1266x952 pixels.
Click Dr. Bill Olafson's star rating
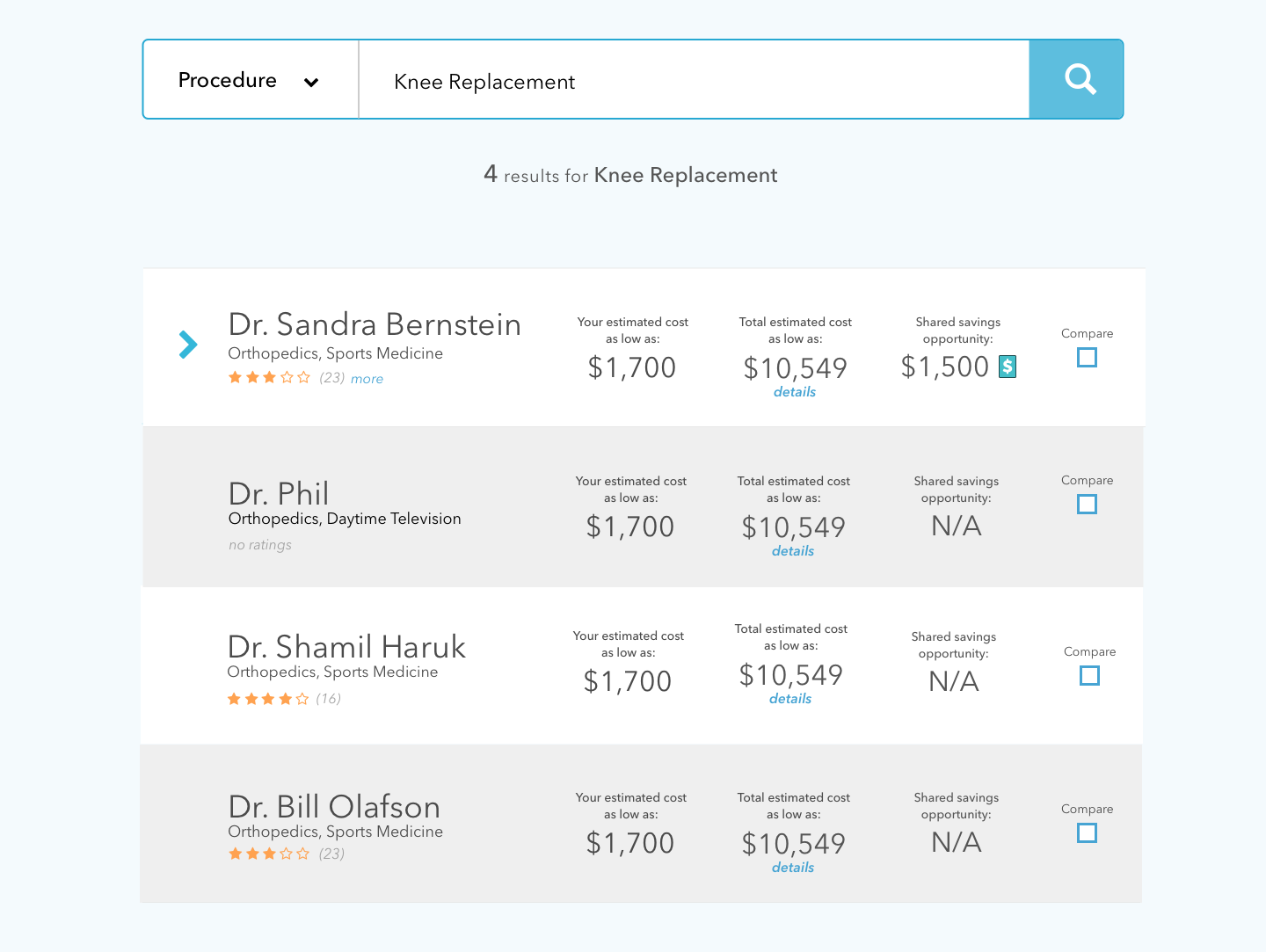[x=269, y=854]
